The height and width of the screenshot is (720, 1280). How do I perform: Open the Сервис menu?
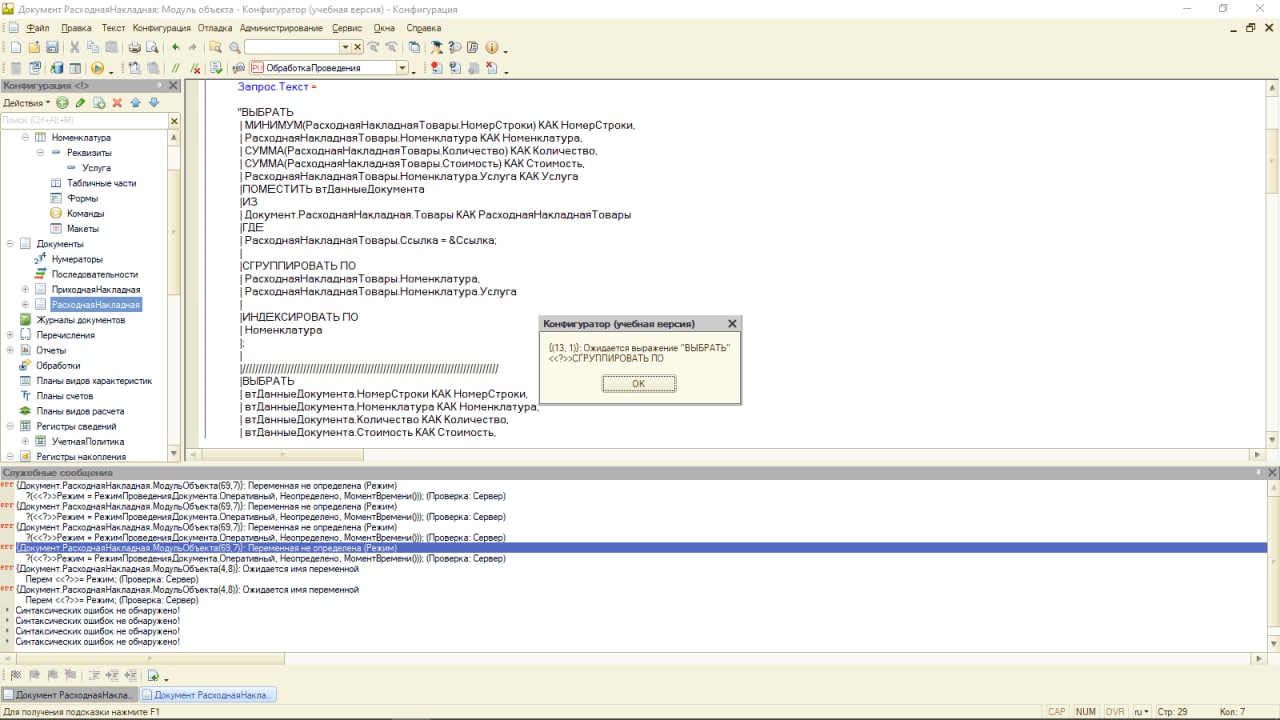click(347, 28)
